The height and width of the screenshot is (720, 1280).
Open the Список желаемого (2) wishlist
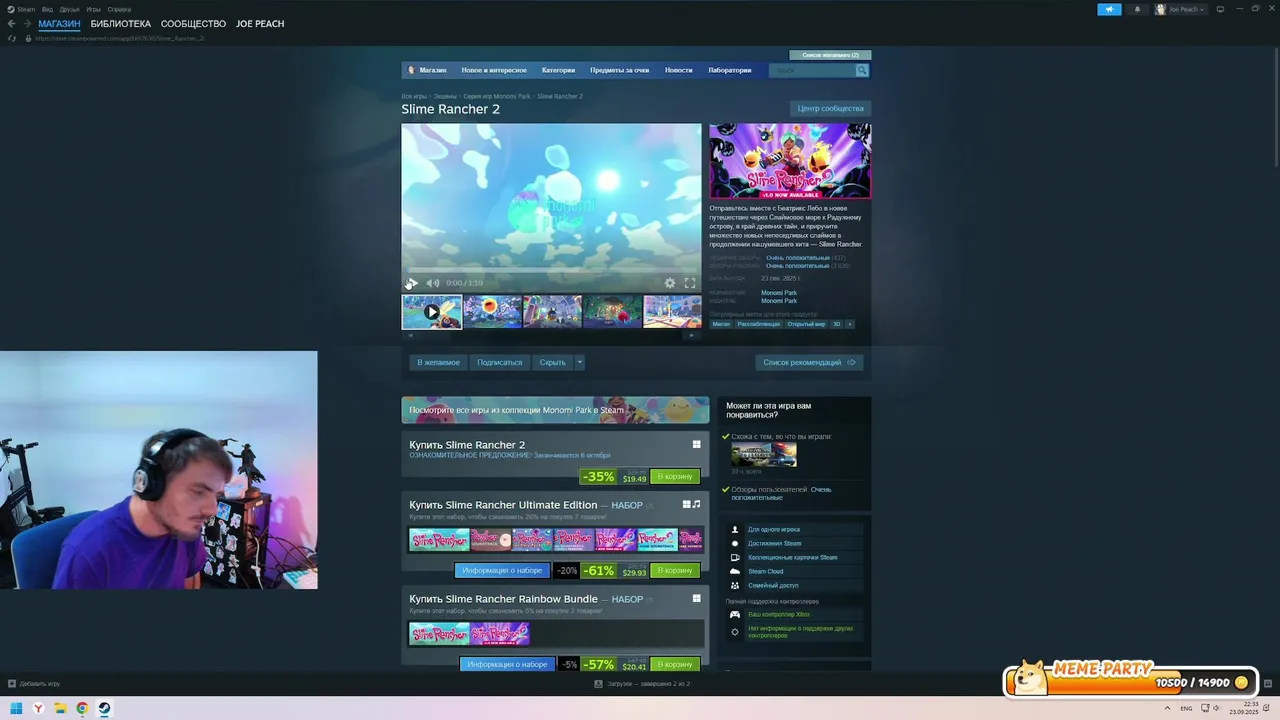pyautogui.click(x=830, y=55)
